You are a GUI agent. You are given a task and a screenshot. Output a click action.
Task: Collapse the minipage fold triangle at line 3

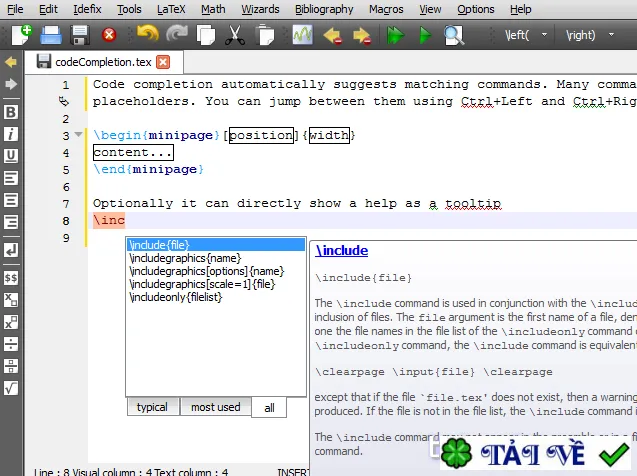78,134
